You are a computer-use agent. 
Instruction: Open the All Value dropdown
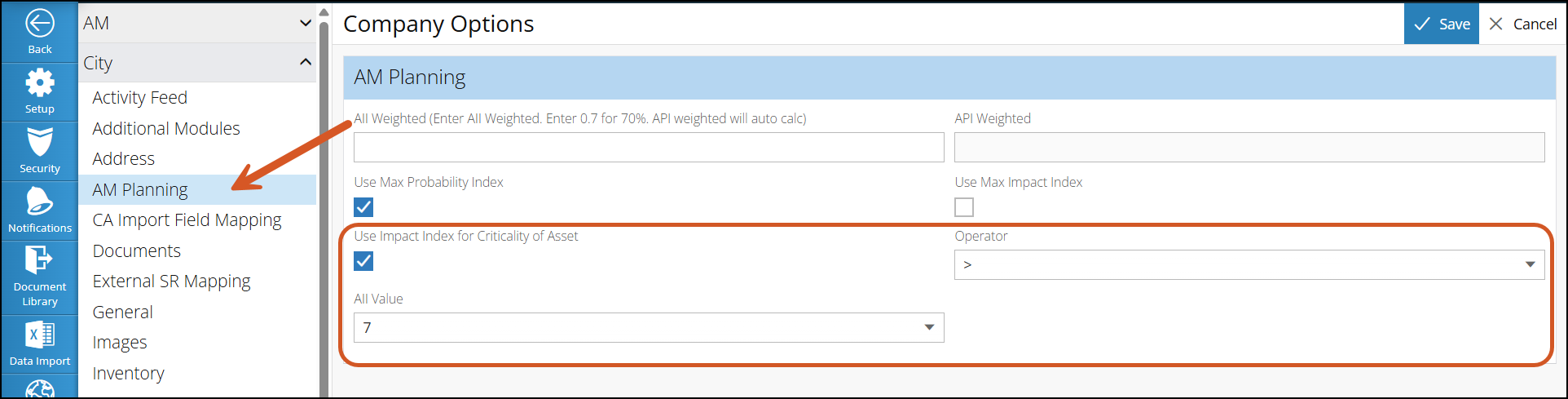coord(649,327)
